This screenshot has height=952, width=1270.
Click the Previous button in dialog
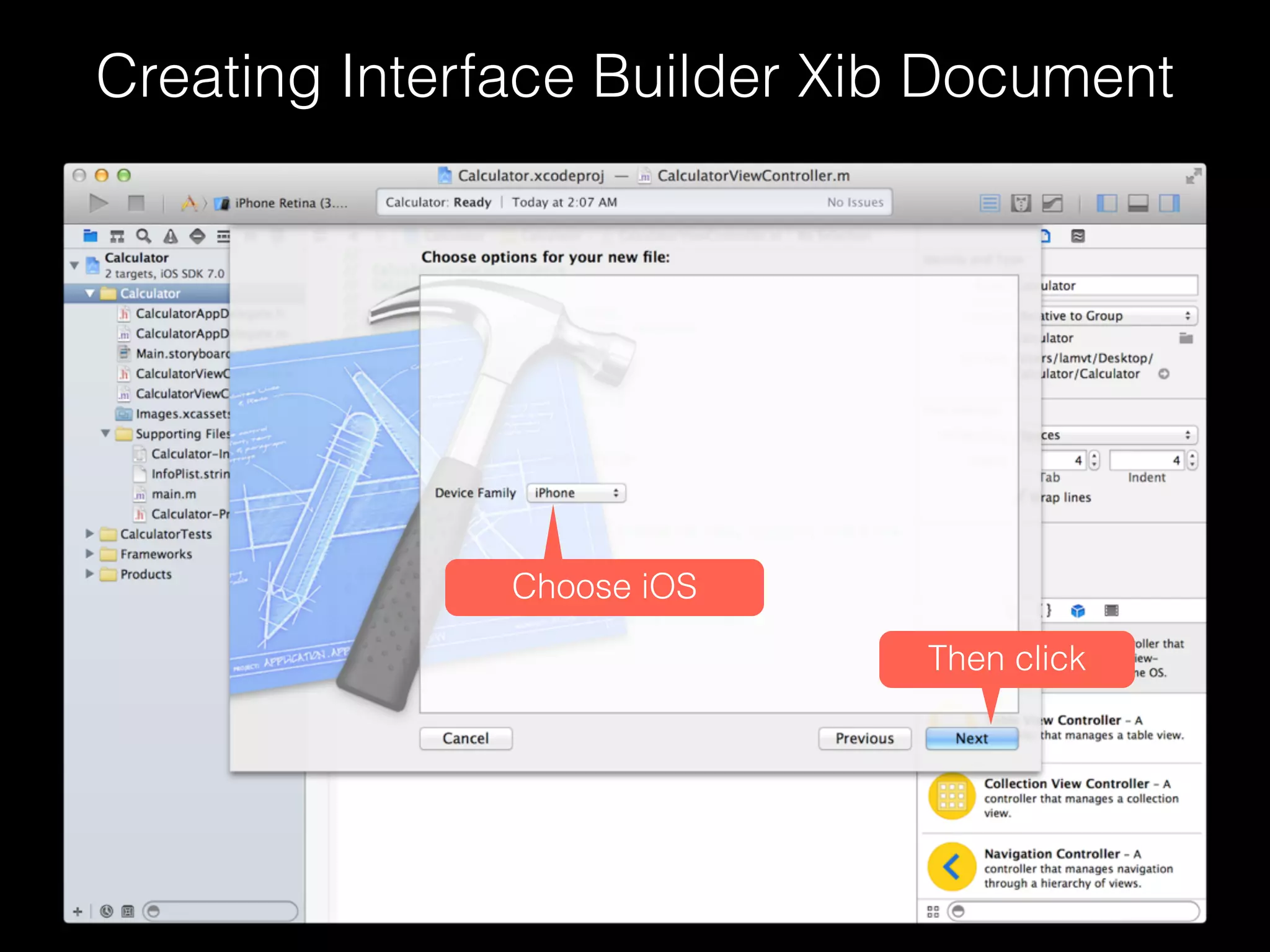(x=864, y=738)
